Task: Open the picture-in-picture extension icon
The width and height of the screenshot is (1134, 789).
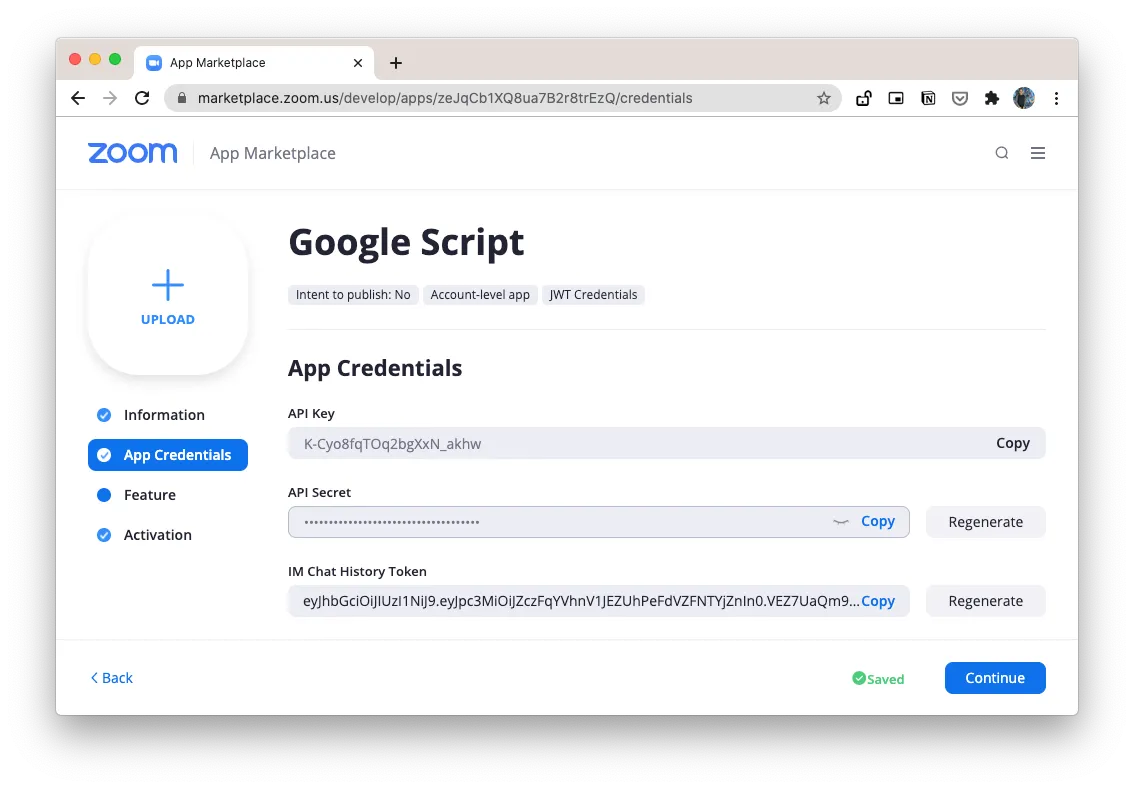Action: pyautogui.click(x=895, y=98)
